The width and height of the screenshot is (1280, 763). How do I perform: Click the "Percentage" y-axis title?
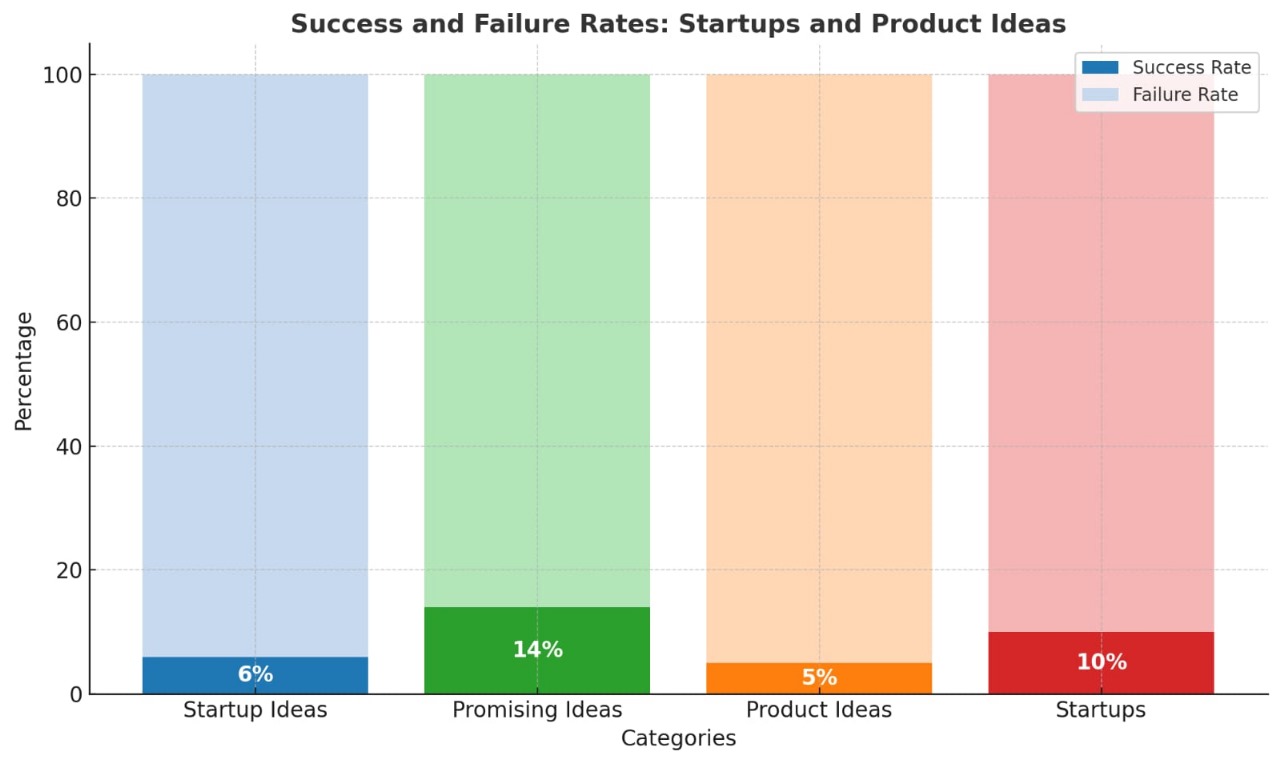coord(25,371)
